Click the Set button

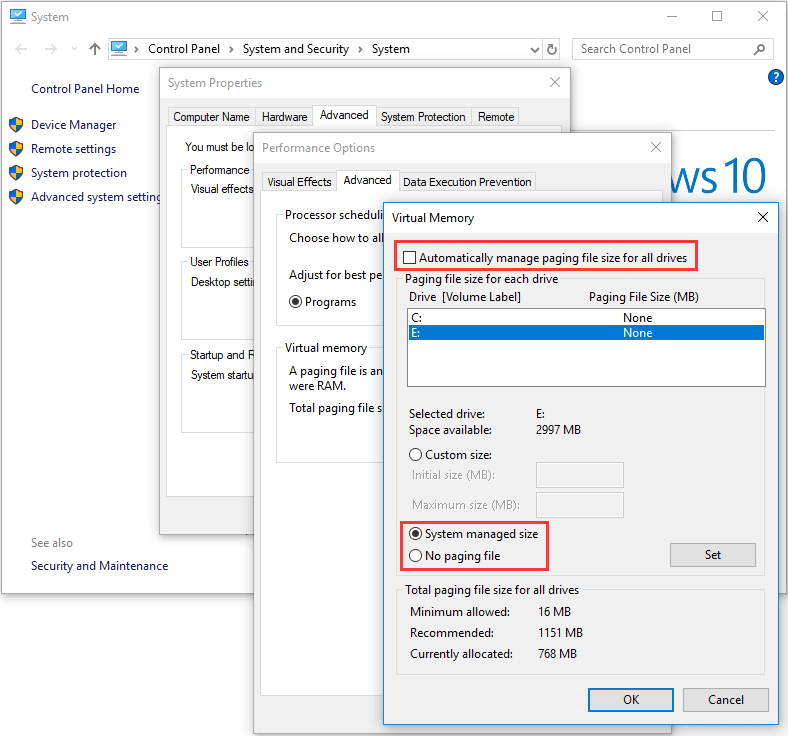pos(713,555)
